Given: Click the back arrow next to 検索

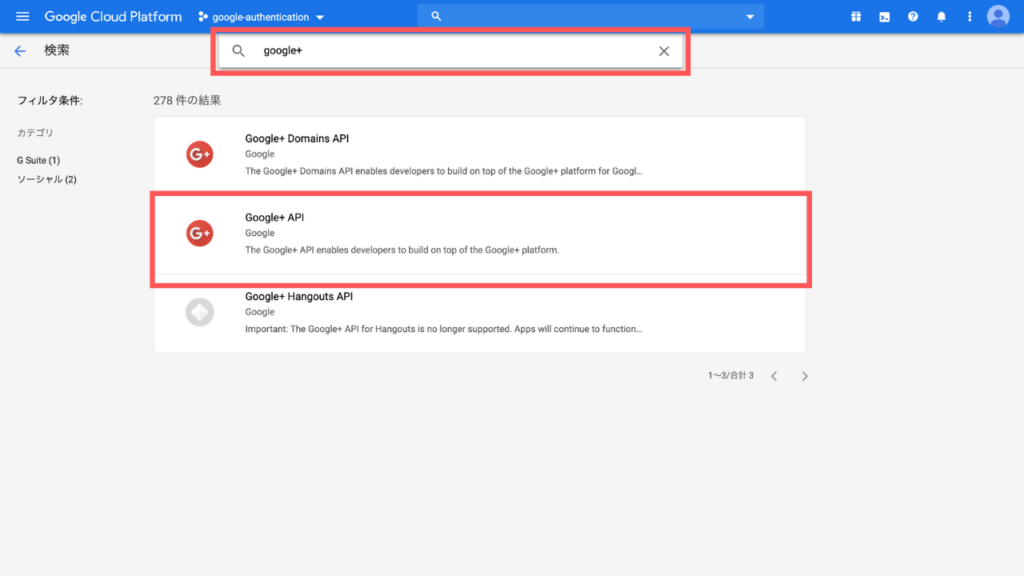Looking at the screenshot, I should (20, 50).
